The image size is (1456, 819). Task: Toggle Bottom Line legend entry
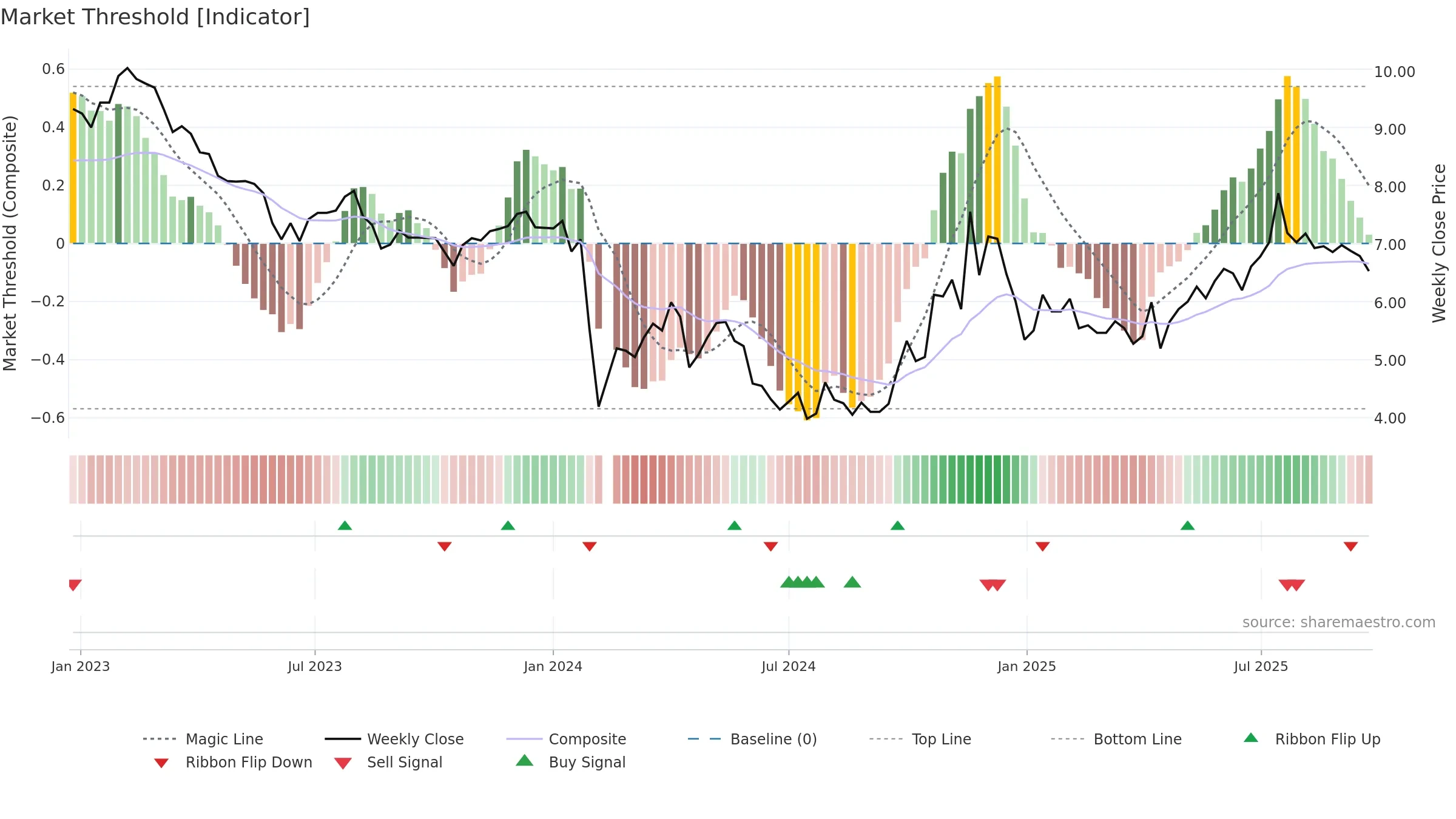click(1116, 739)
